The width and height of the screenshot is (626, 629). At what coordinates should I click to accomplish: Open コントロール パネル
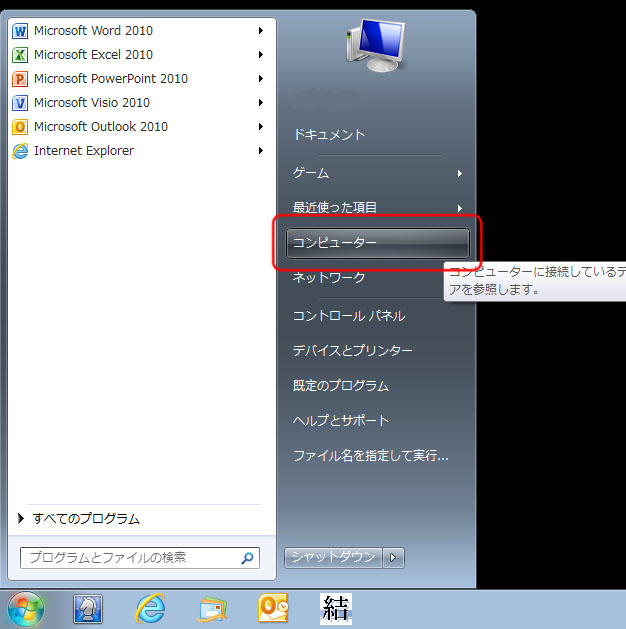tap(349, 316)
